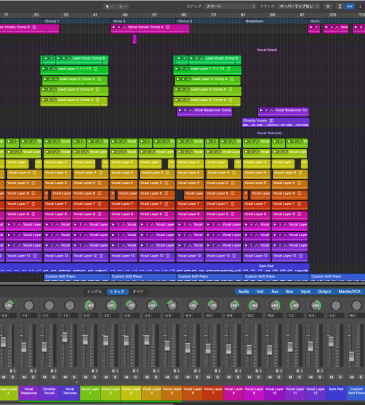Click the Custom Soft Piano volume fader
This screenshot has height=405, width=365.
[x=352, y=356]
